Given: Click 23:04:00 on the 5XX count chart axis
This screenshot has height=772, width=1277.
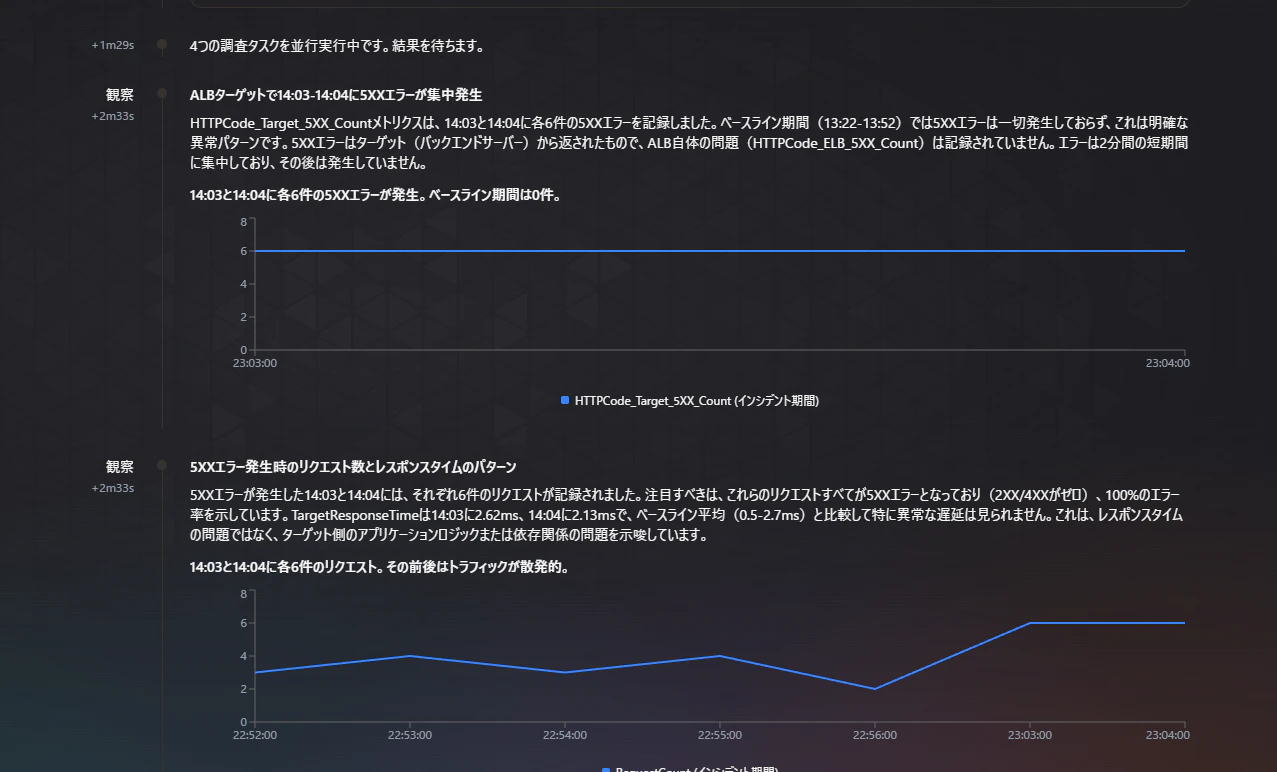Looking at the screenshot, I should 1167,363.
